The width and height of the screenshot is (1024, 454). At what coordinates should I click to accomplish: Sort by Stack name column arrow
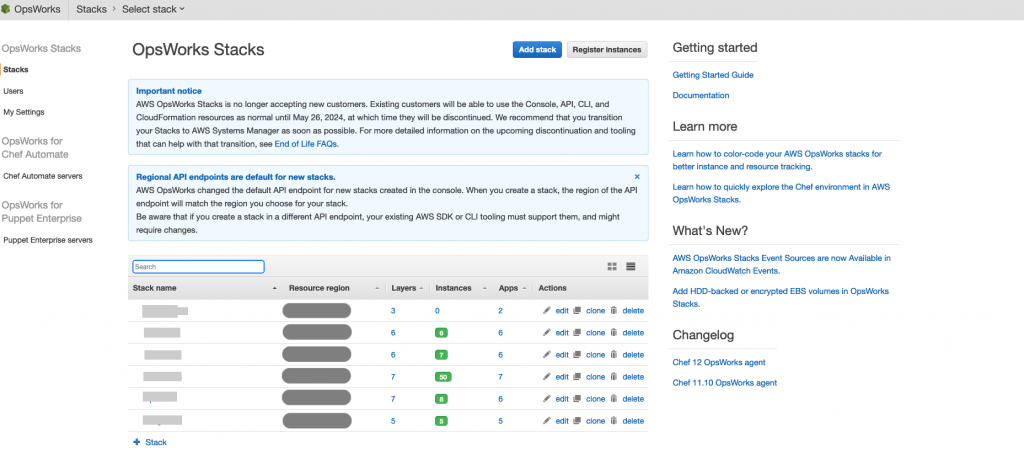coord(274,288)
